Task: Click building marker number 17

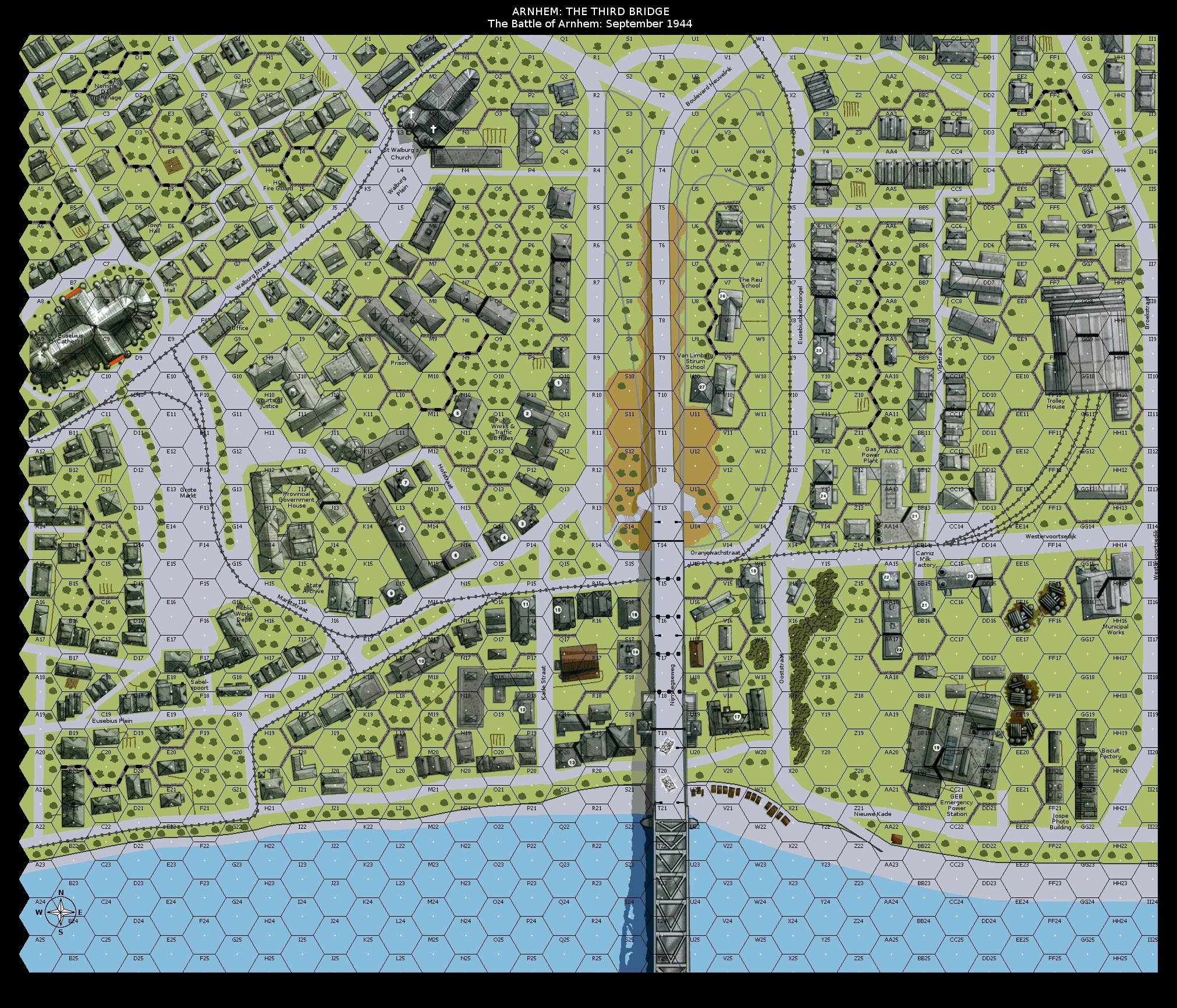Action: click(737, 716)
